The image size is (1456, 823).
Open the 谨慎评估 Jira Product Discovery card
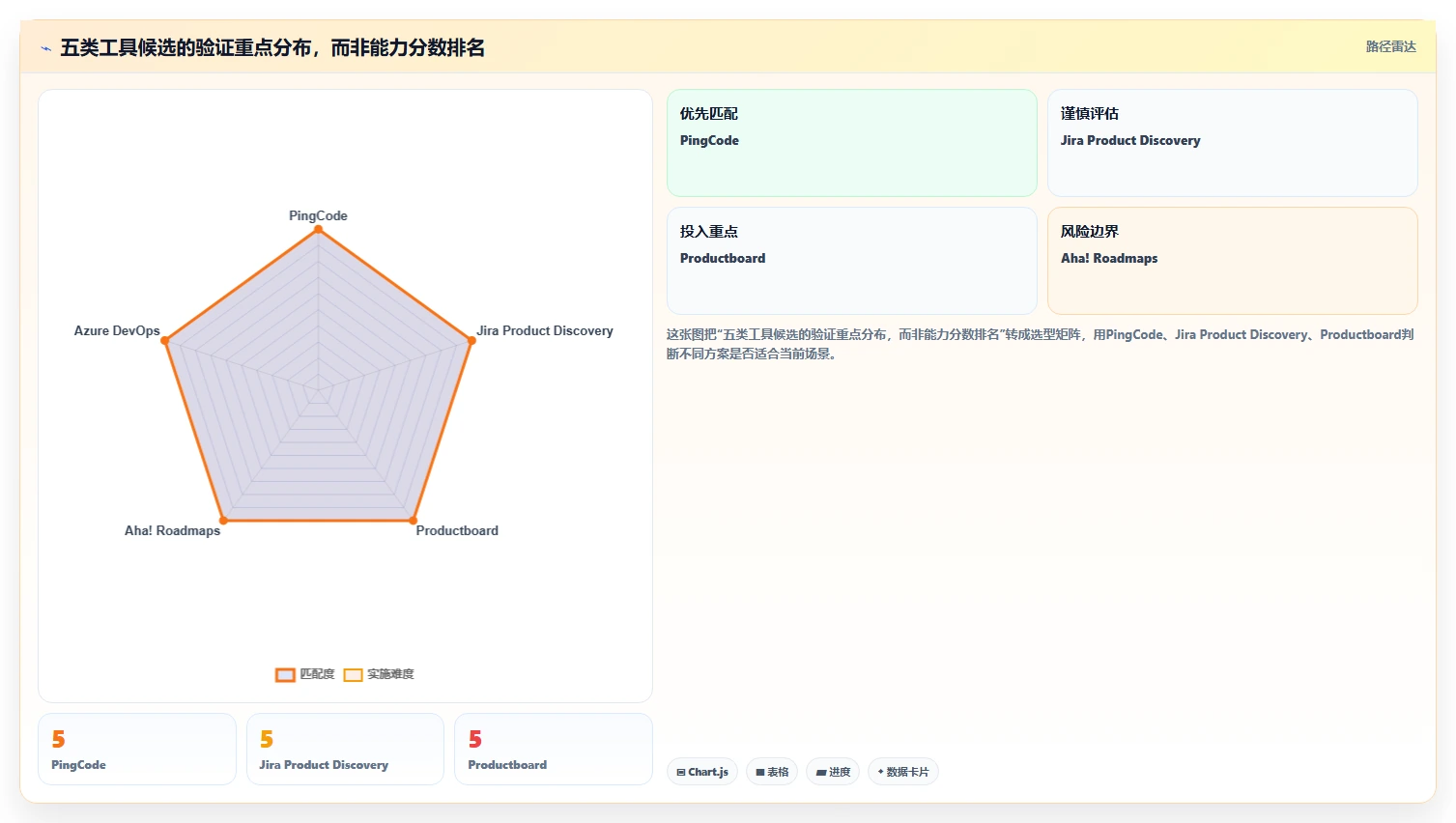click(x=1233, y=143)
